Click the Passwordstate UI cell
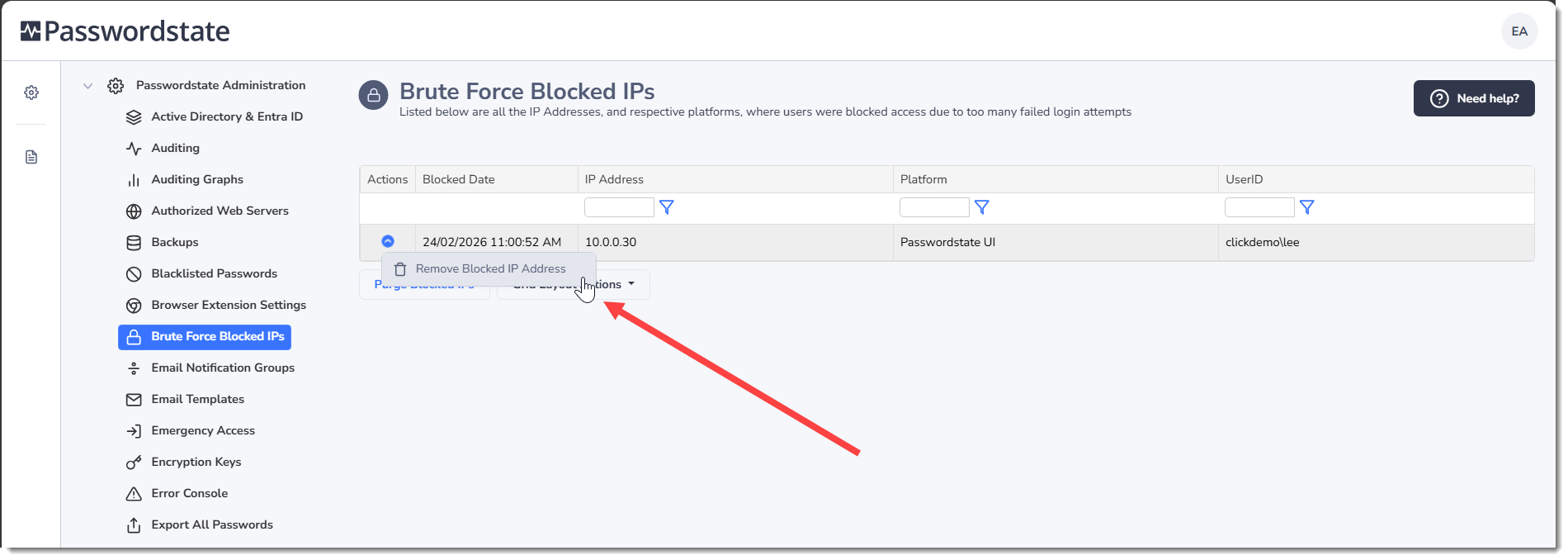This screenshot has width=1568, height=560. pos(1056,242)
